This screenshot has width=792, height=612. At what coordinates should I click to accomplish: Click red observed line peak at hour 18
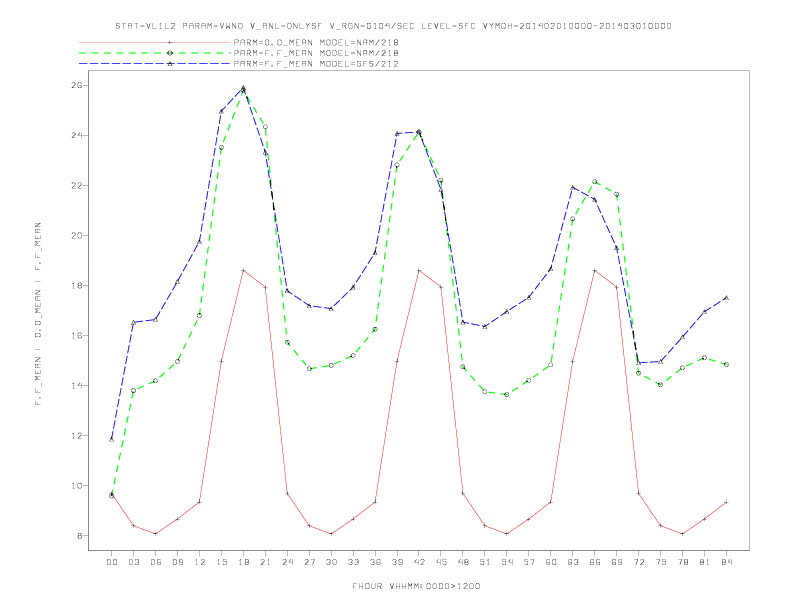tap(243, 271)
